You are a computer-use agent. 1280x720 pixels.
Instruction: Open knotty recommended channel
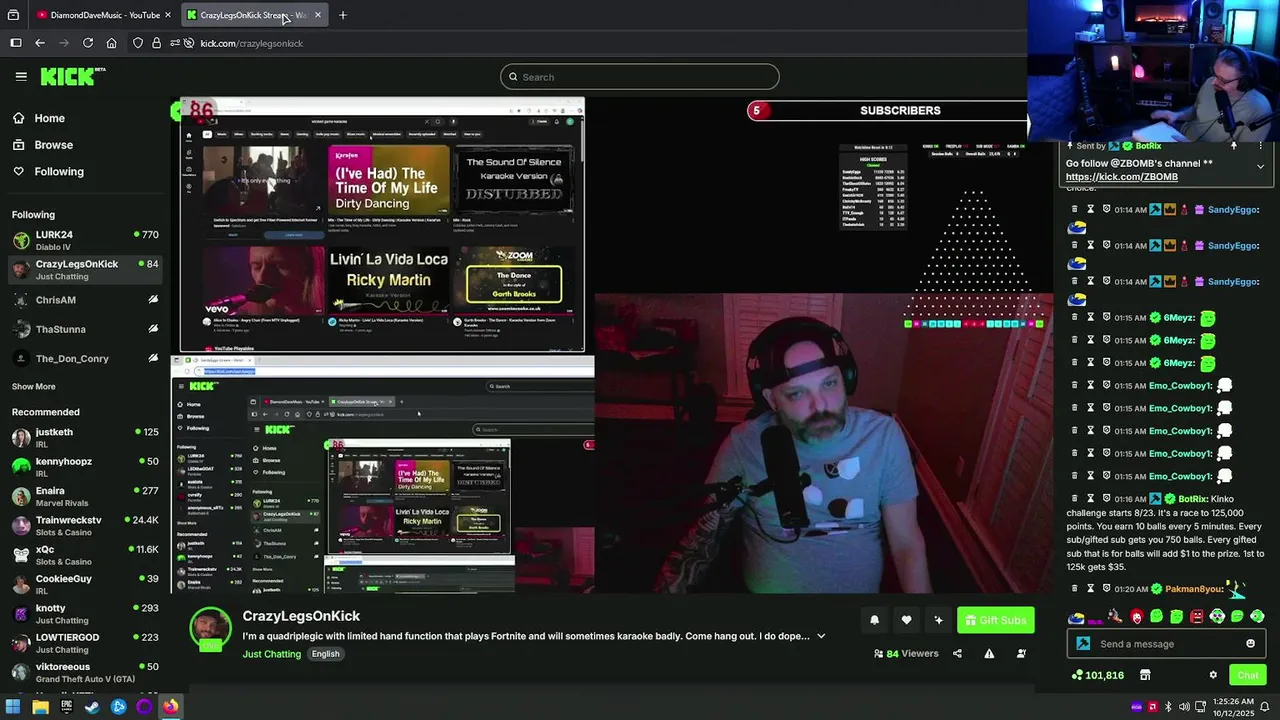click(x=85, y=613)
